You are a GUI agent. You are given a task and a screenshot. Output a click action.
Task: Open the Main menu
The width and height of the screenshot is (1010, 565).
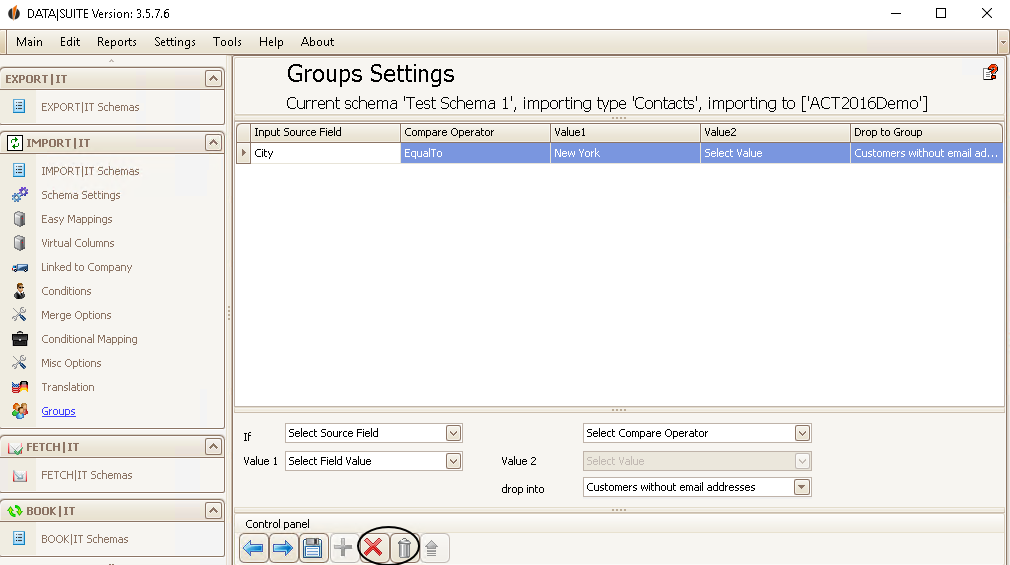pyautogui.click(x=29, y=42)
